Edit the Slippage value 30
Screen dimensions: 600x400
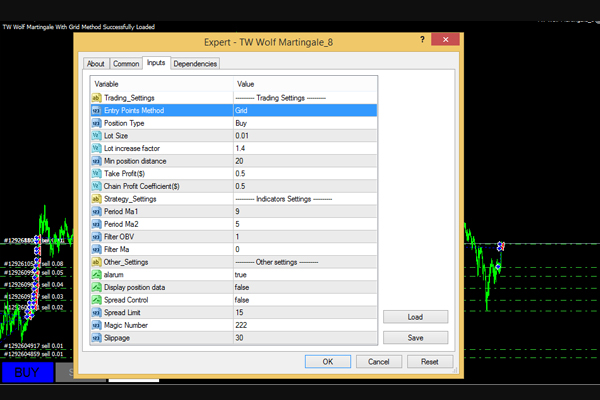(x=305, y=338)
